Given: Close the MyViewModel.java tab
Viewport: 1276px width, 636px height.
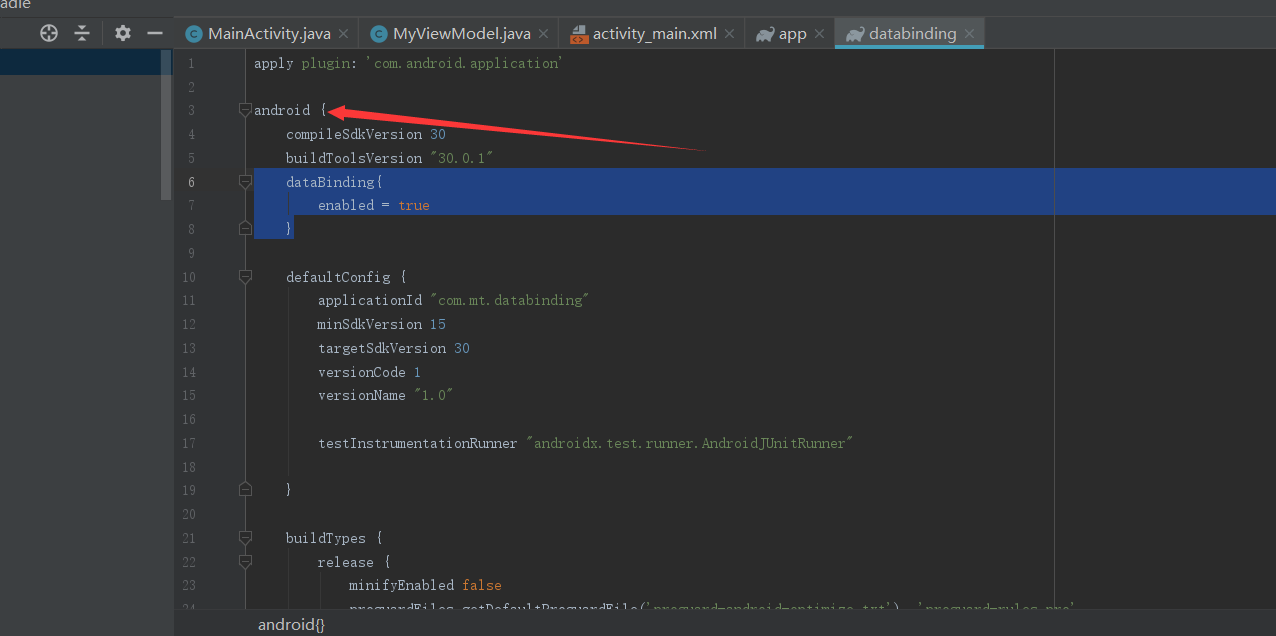Looking at the screenshot, I should (544, 34).
